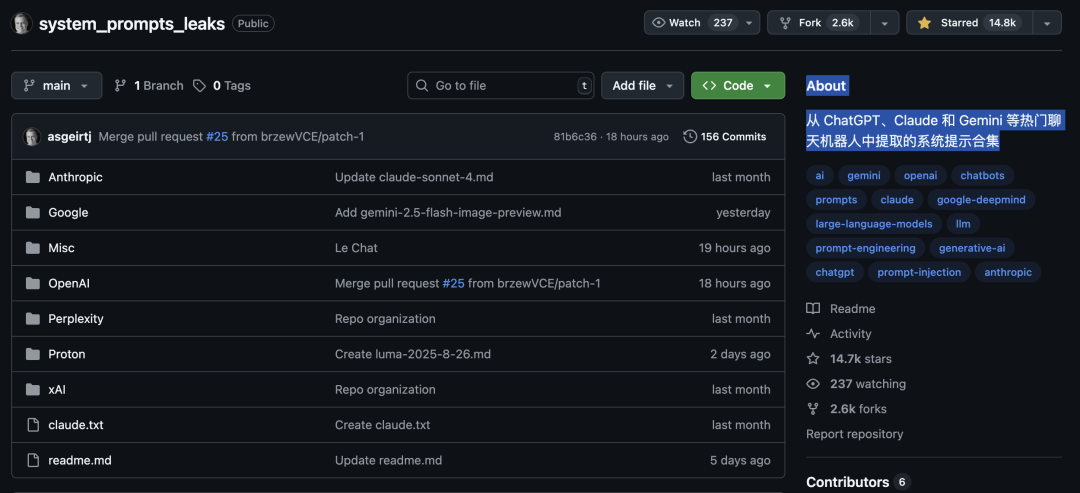Click the folder icon beside Perplexity
Screen dimensions: 1080x493
click(x=32, y=319)
